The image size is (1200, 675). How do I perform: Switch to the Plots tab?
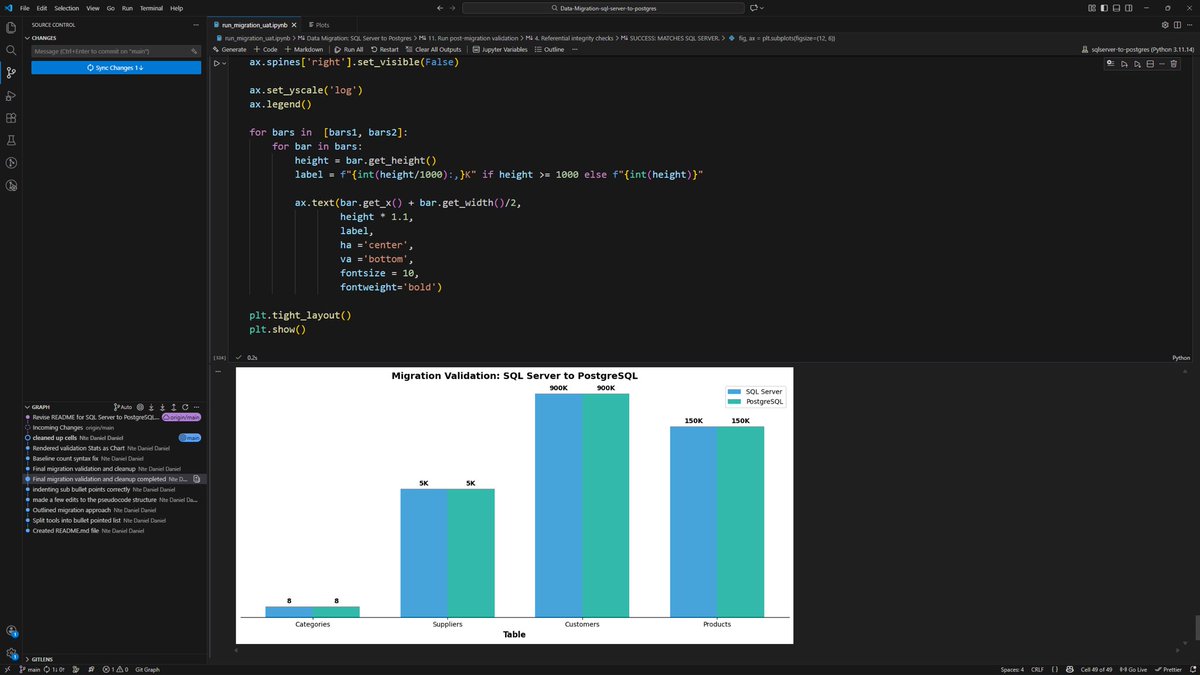pos(319,24)
